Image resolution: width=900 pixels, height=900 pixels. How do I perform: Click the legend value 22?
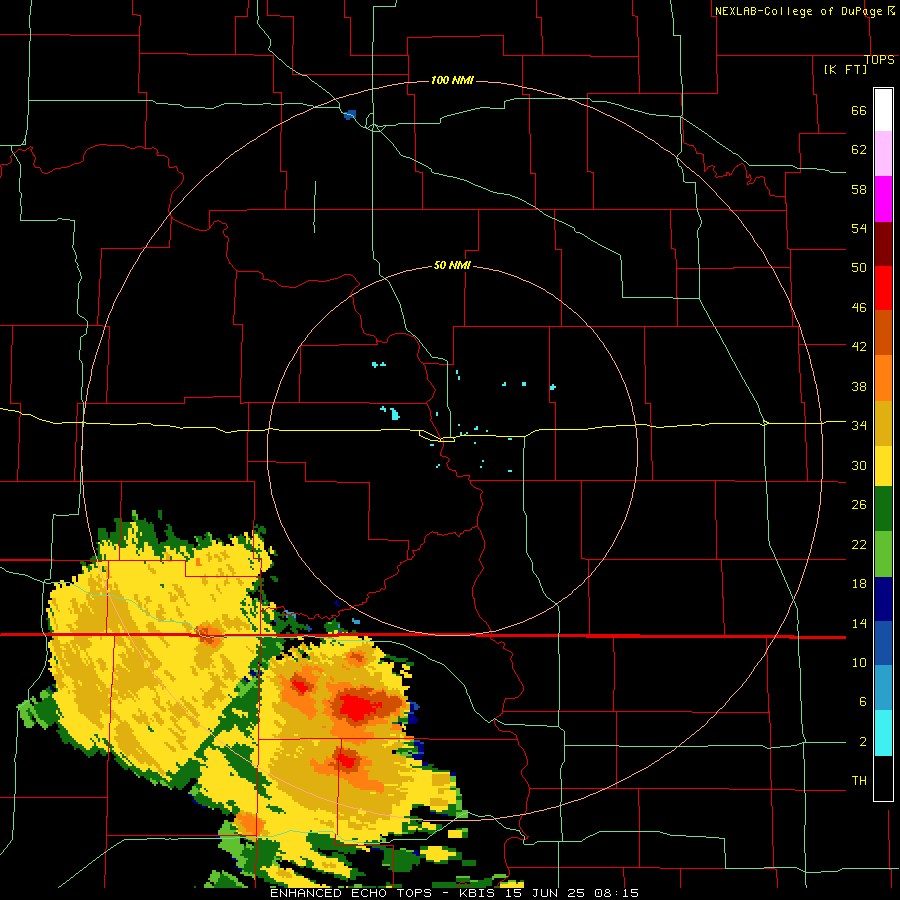point(859,544)
